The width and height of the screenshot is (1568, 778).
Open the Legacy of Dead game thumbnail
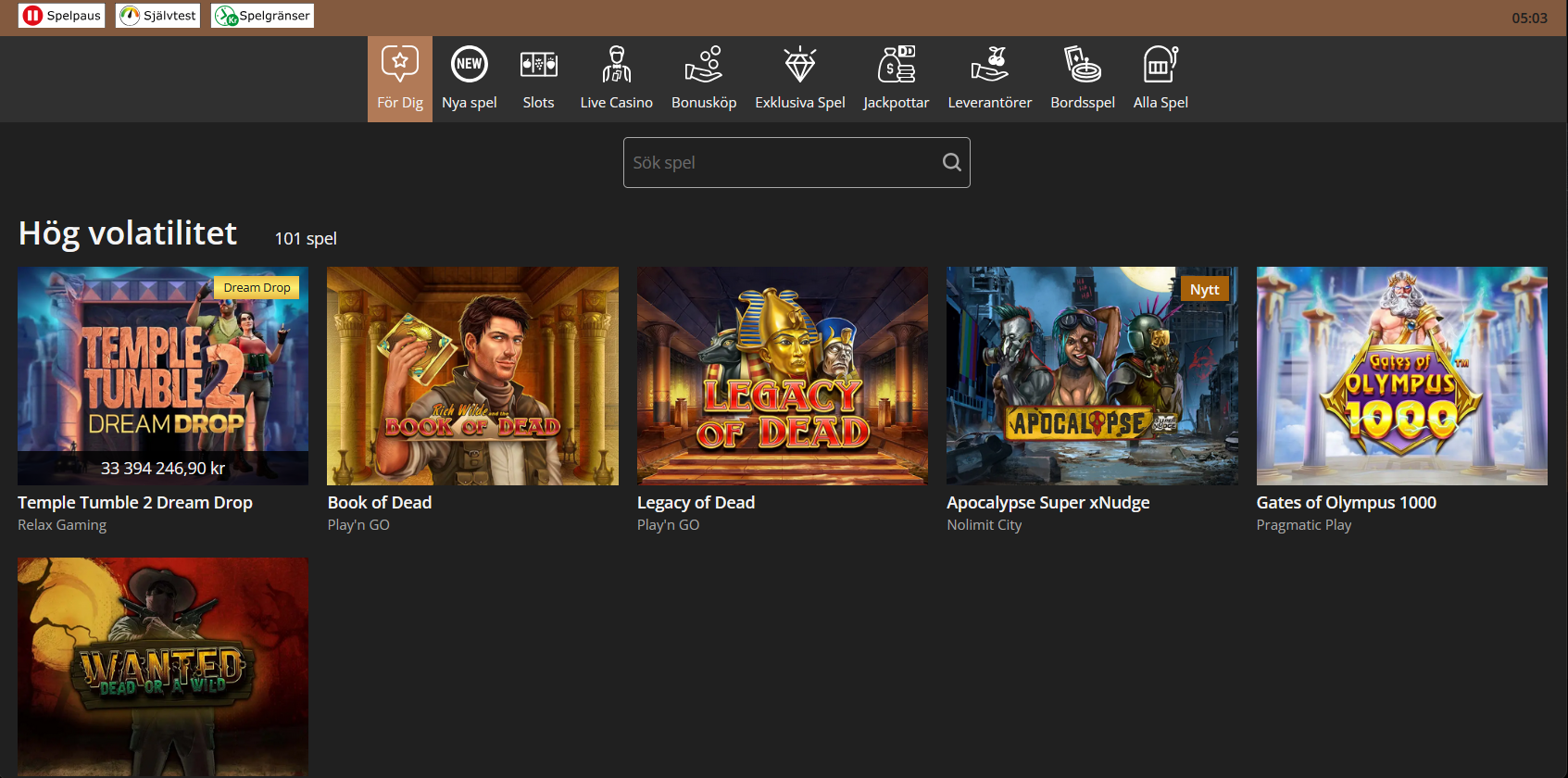coord(783,376)
